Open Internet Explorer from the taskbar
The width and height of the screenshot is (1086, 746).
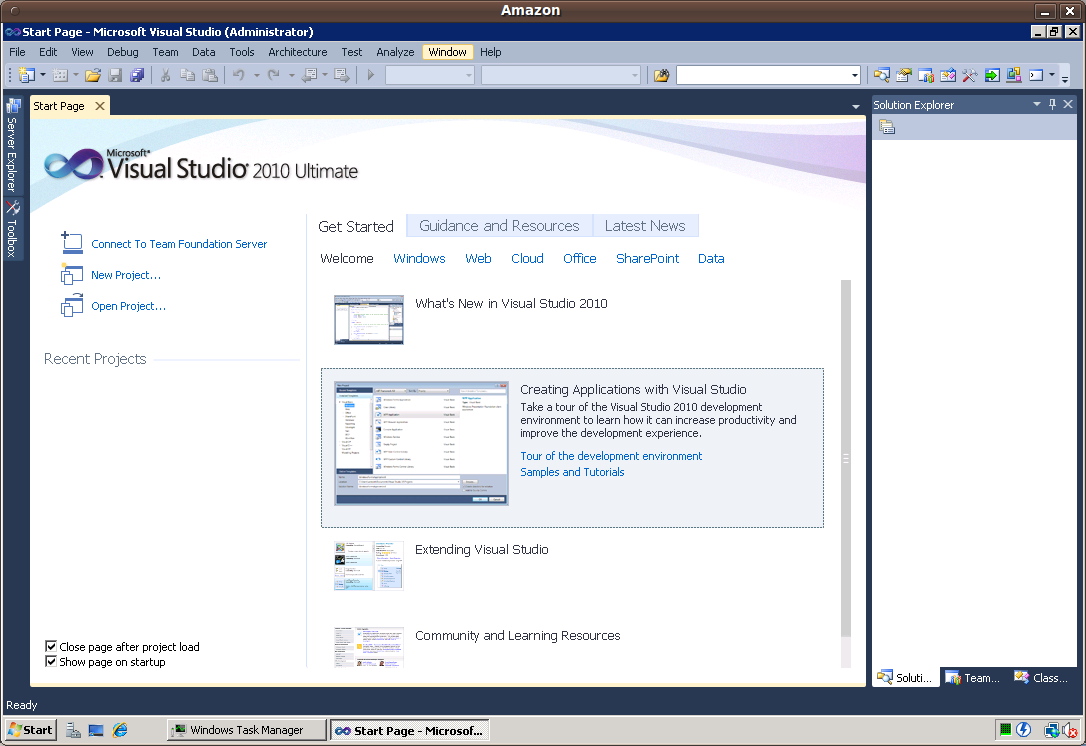tap(120, 730)
